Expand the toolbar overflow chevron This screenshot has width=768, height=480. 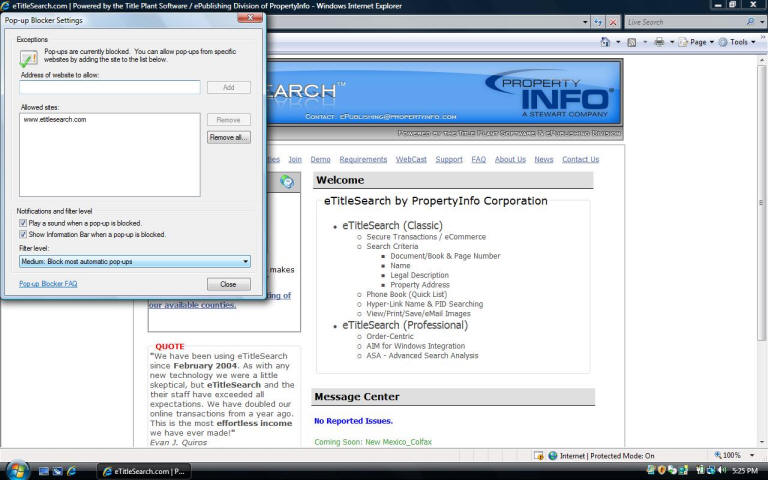tap(763, 37)
